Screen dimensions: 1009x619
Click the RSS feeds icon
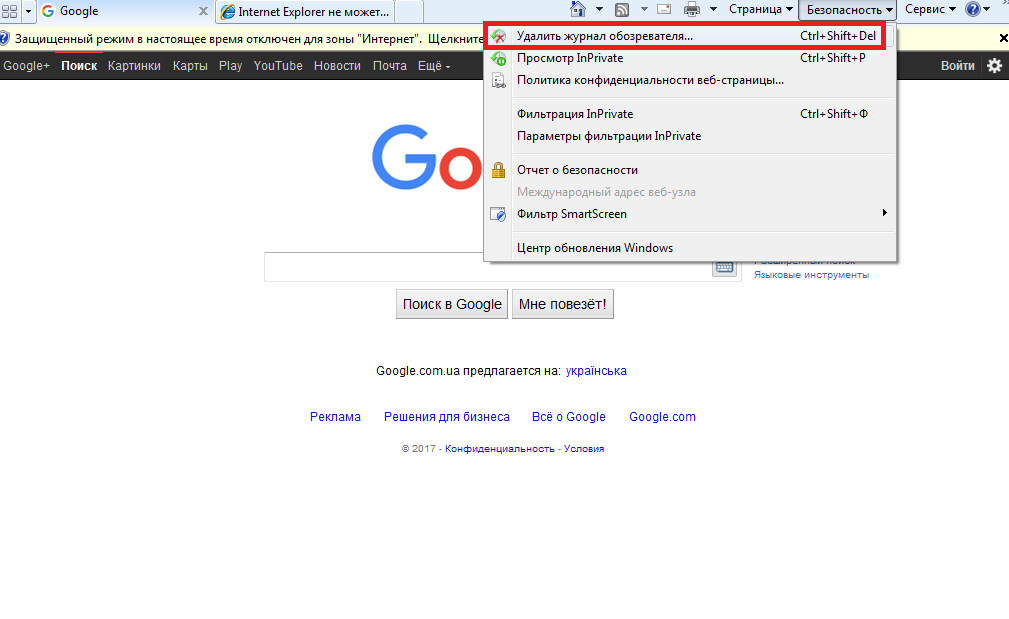[x=622, y=10]
